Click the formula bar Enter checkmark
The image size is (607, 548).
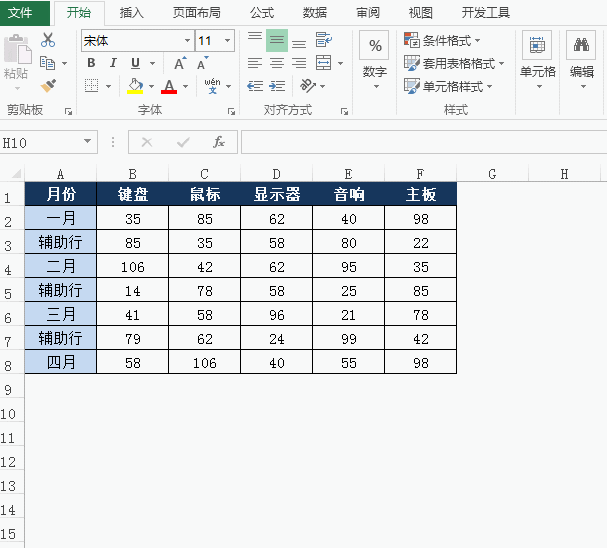(x=183, y=142)
